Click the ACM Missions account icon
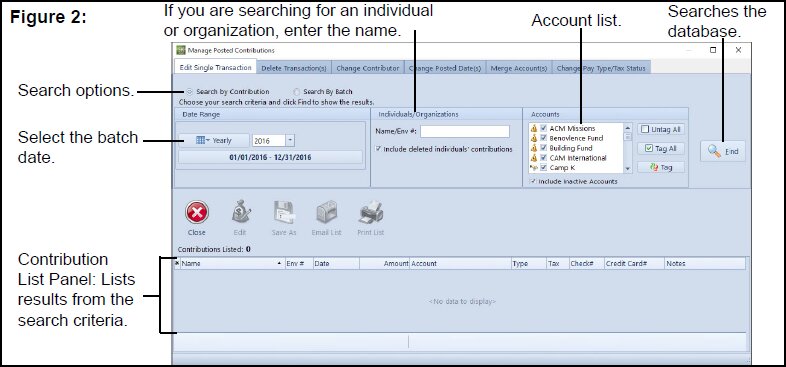Image resolution: width=786 pixels, height=367 pixels. (534, 128)
